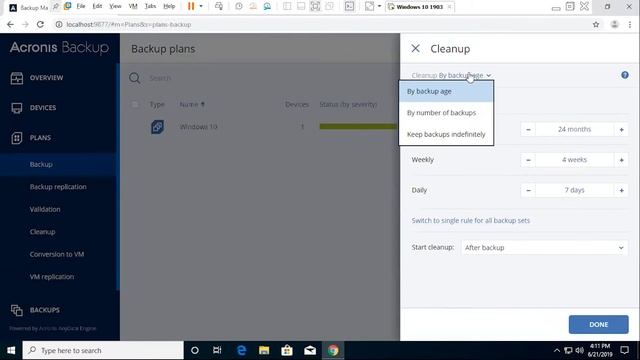Tick the select-all checkbox in plans table
Image resolution: width=640 pixels, height=360 pixels.
[x=134, y=104]
